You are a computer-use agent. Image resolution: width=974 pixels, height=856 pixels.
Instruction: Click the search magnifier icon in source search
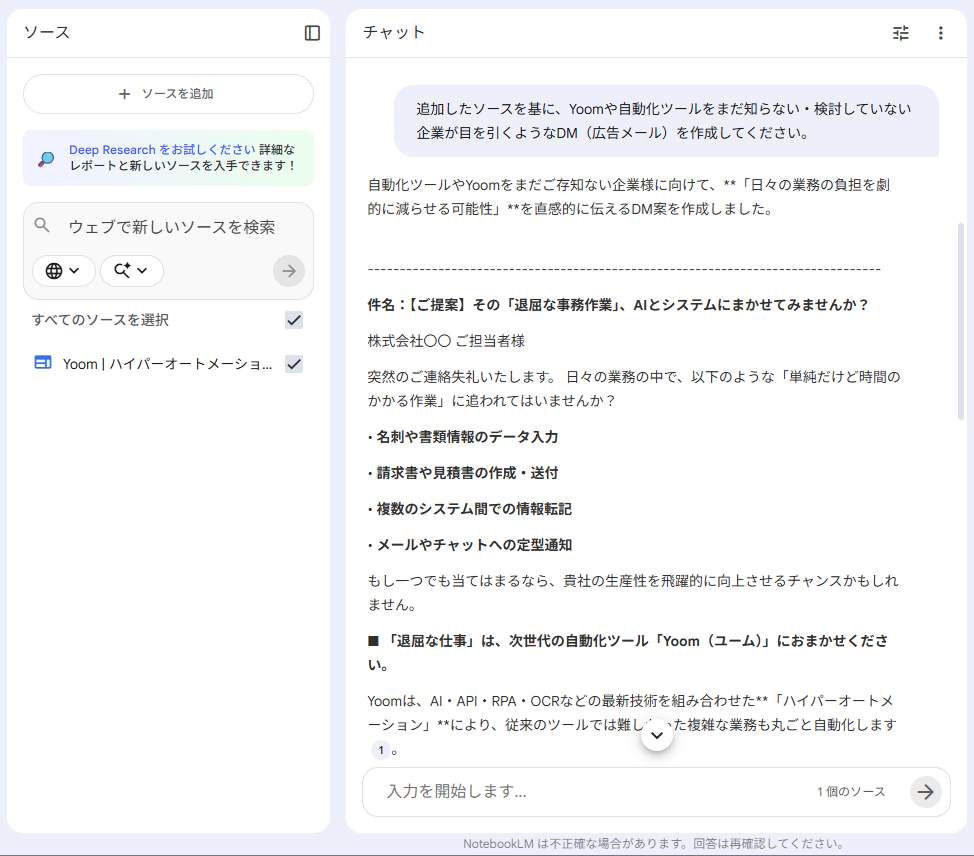tap(42, 226)
